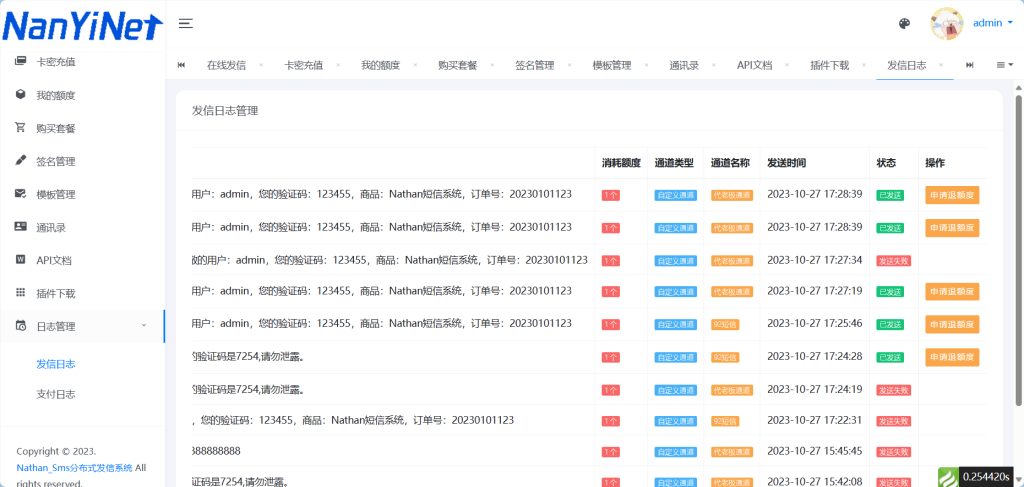Open the admin account dropdown

tap(993, 23)
